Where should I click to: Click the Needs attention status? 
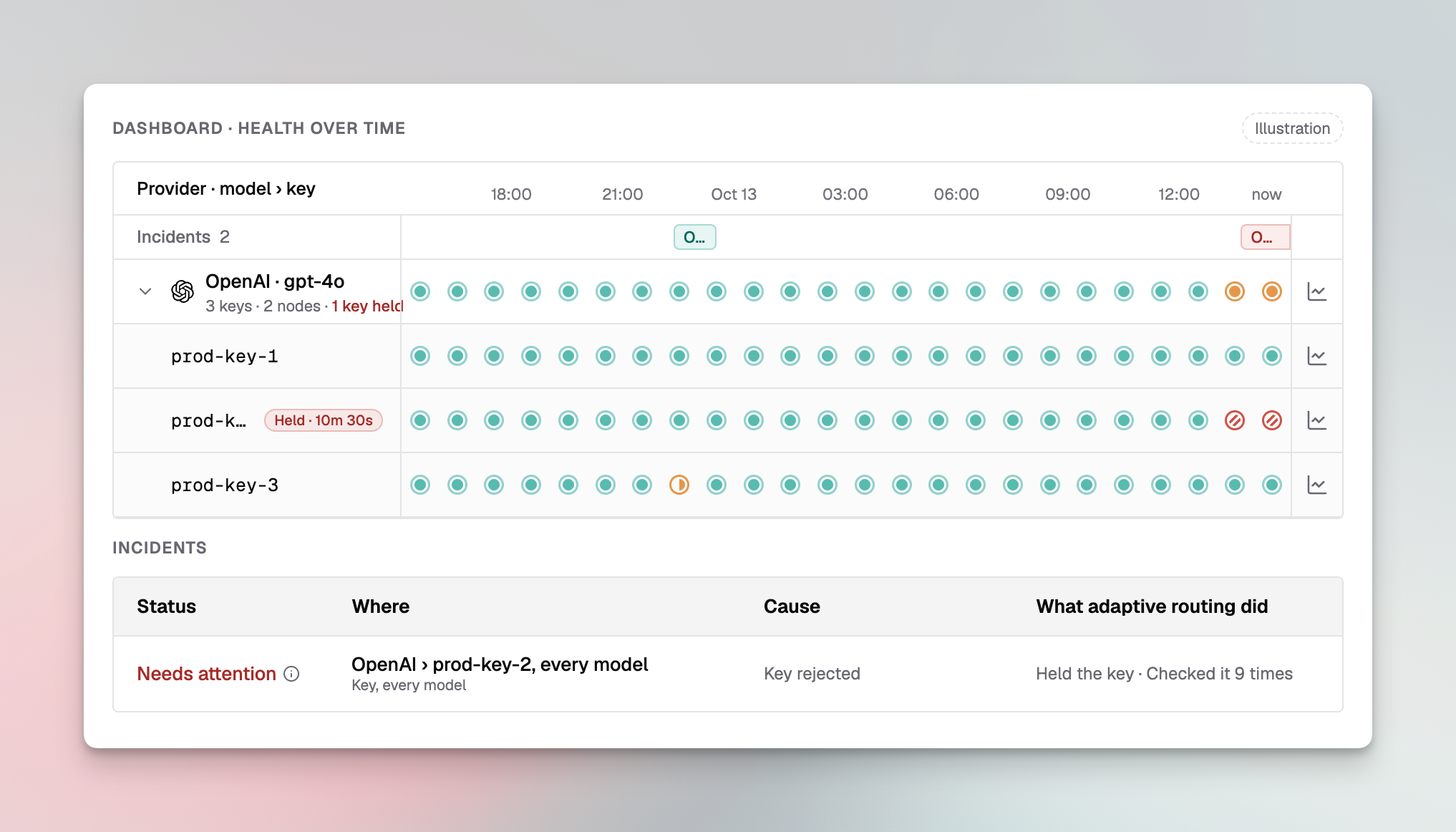(206, 674)
